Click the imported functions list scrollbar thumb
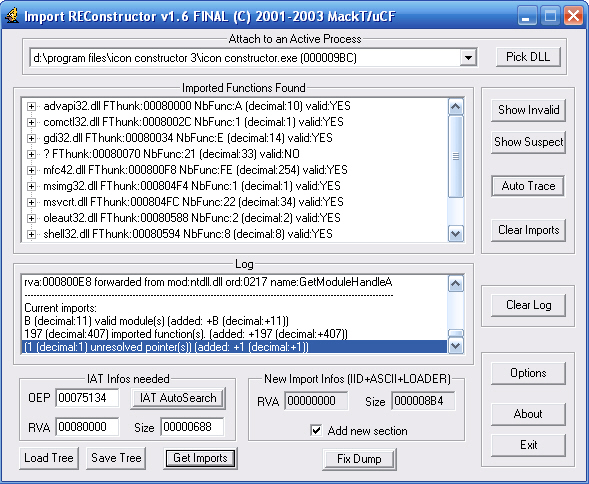Viewport: 589px width, 484px height. click(456, 156)
